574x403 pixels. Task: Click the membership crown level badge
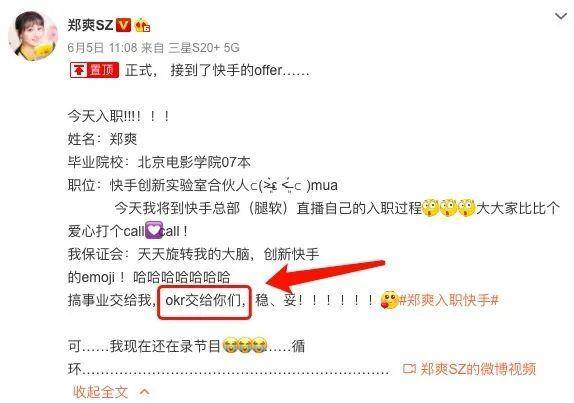(x=142, y=25)
